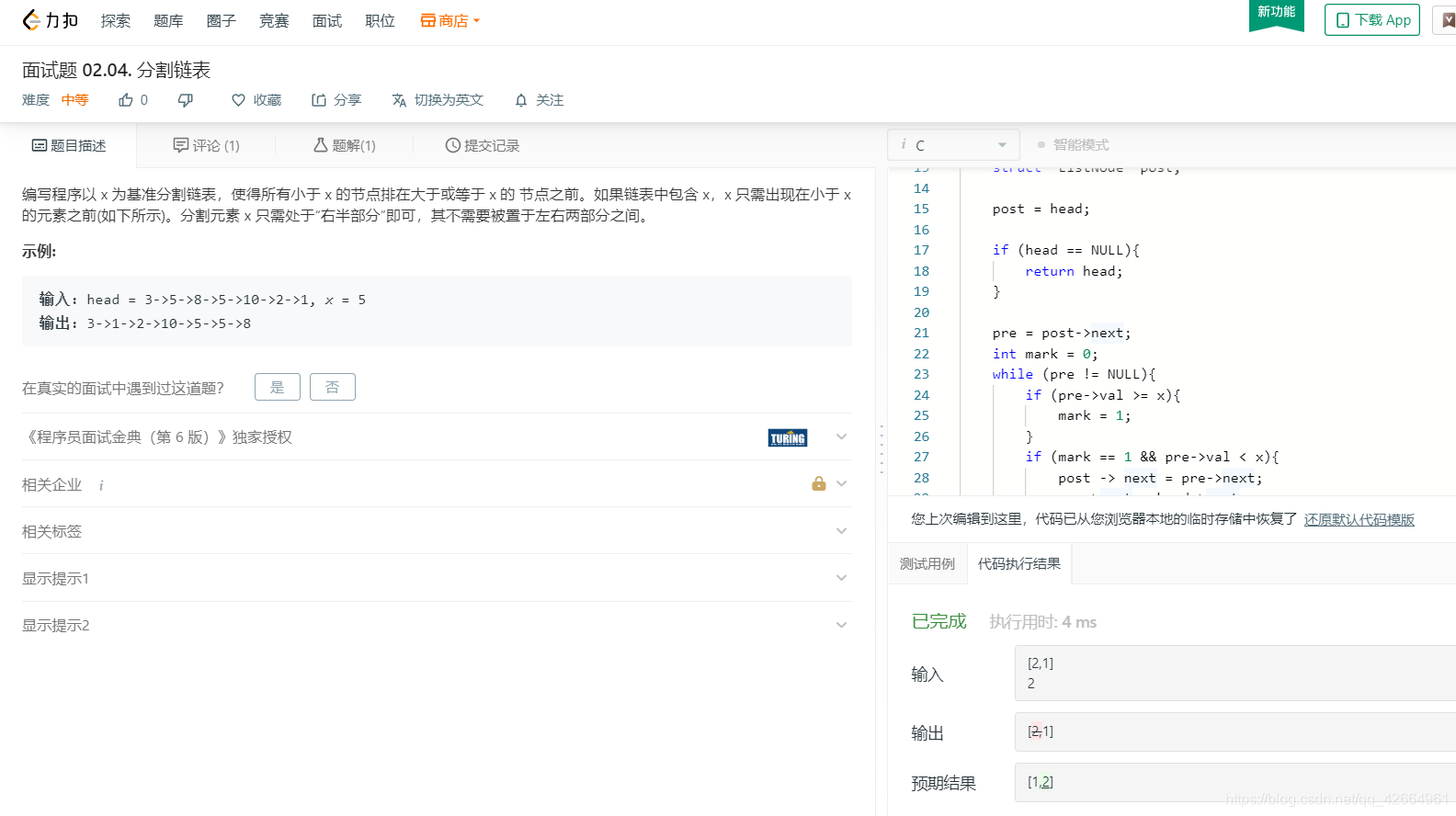Switch to 题解(1) solutions tab
The image size is (1456, 816).
pyautogui.click(x=345, y=145)
